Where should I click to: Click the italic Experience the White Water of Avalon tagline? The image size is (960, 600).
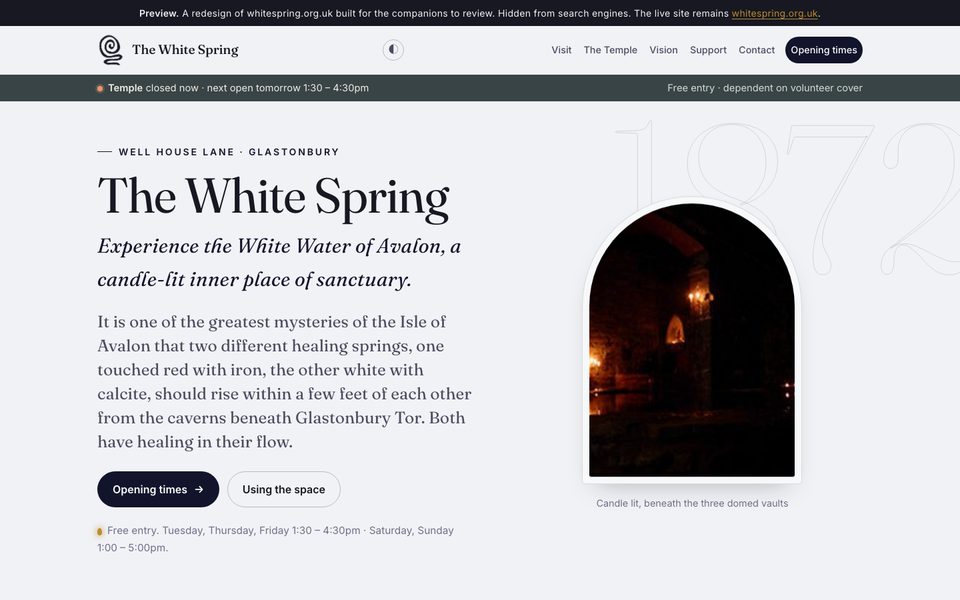(279, 263)
